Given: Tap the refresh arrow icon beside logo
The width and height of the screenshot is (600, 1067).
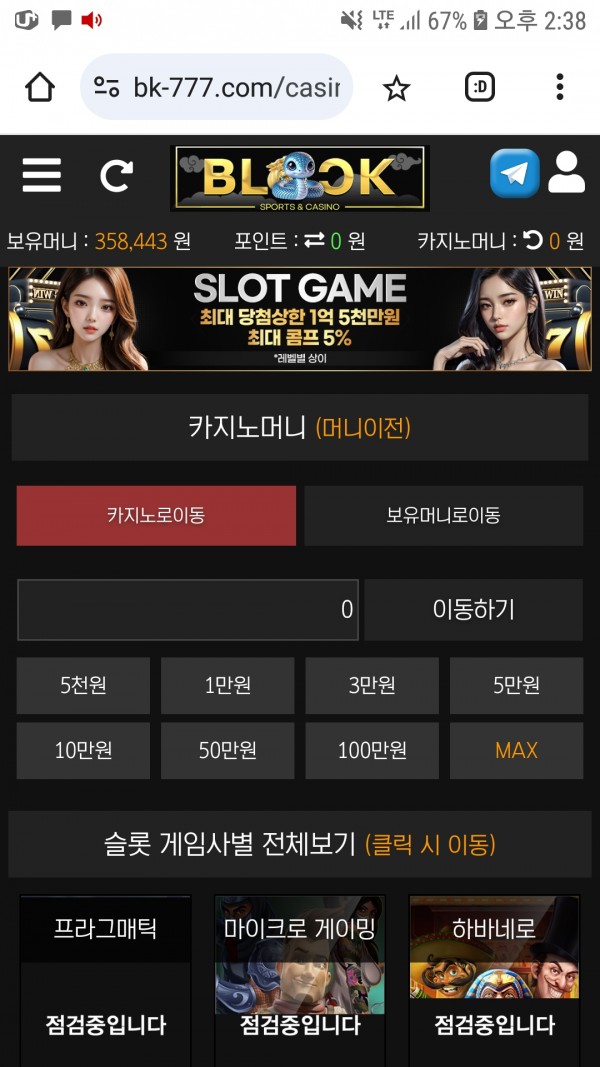Looking at the screenshot, I should pos(116,176).
